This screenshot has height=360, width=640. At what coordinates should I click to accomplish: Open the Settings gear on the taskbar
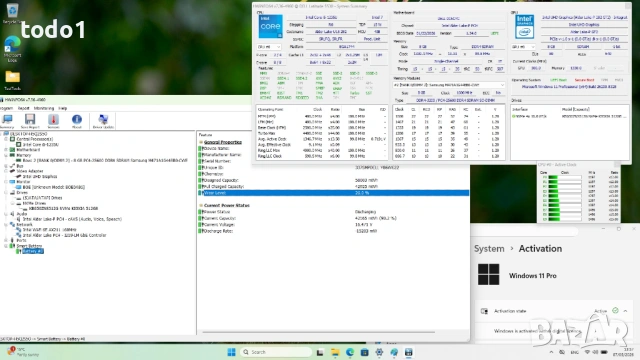[x=379, y=352]
